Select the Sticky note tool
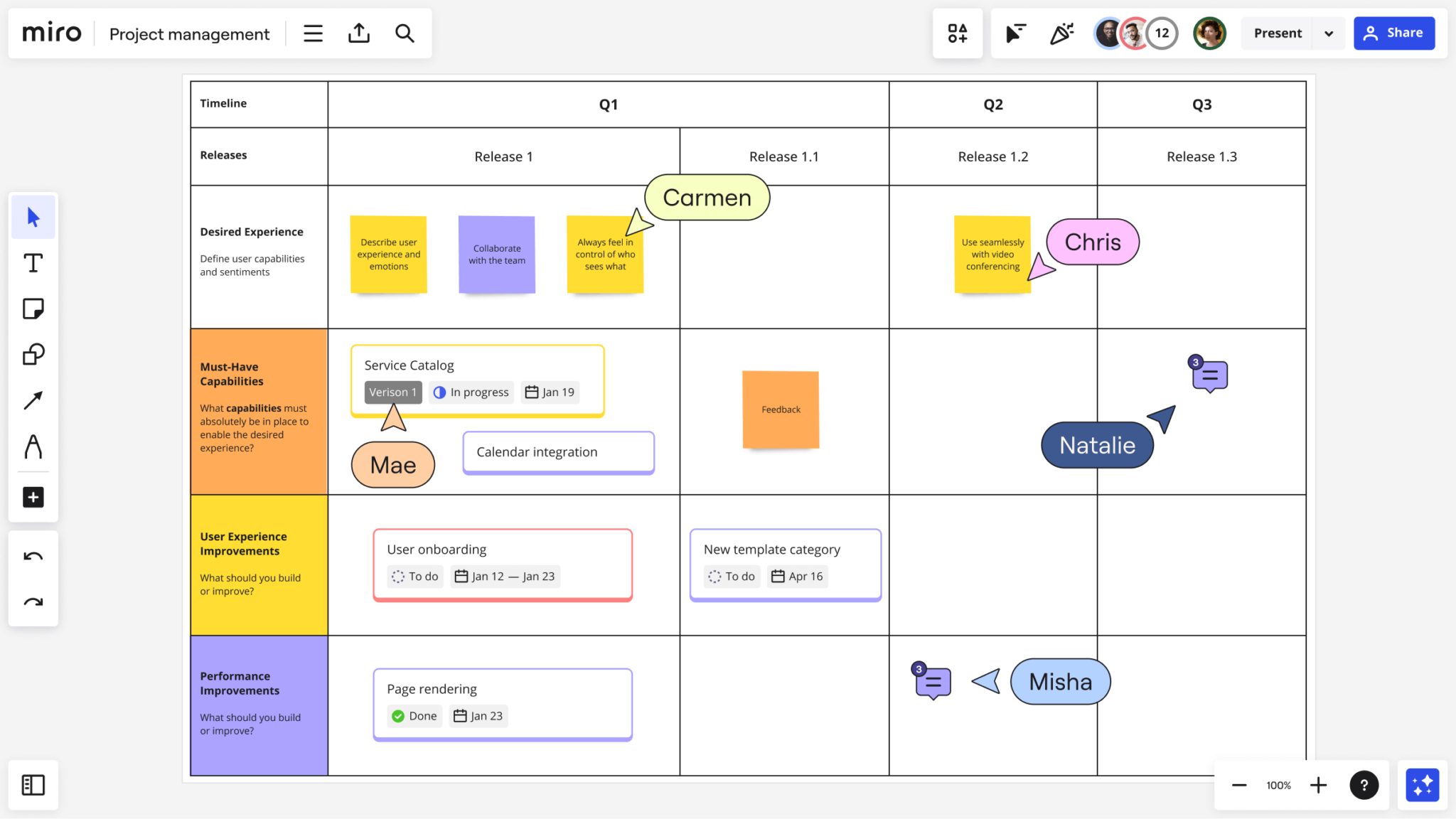 click(x=33, y=309)
